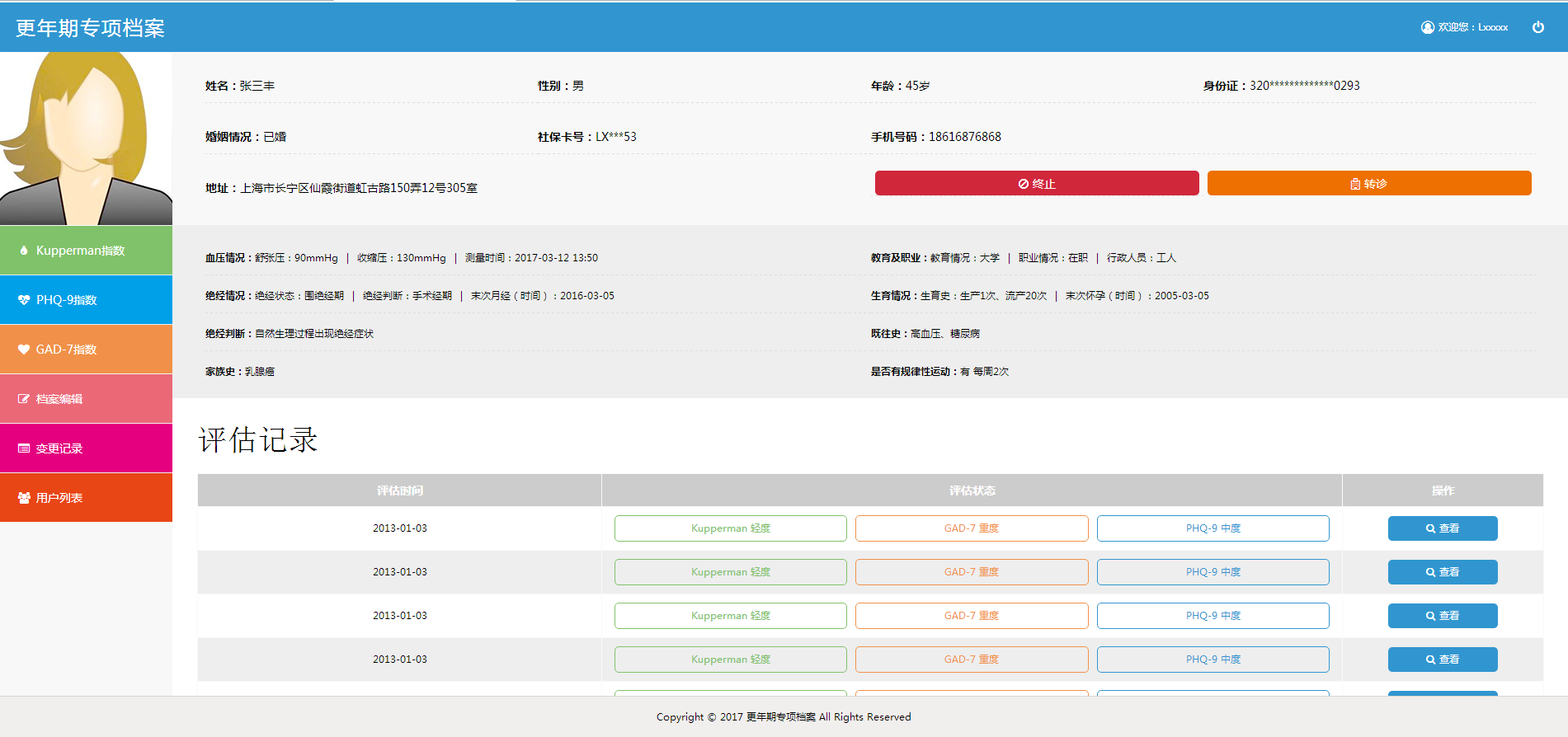Image resolution: width=1568 pixels, height=737 pixels.
Task: Click 查看 in the fourth record row
Action: [x=1442, y=660]
